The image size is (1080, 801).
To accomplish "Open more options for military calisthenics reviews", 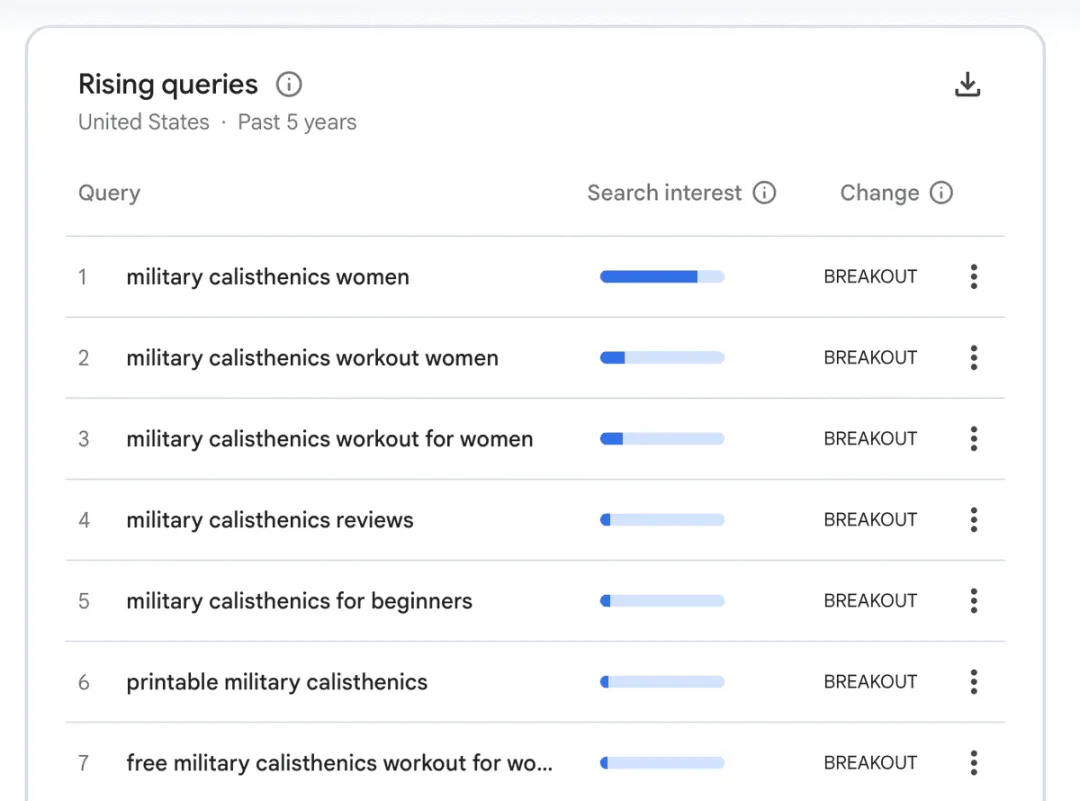I will point(973,520).
